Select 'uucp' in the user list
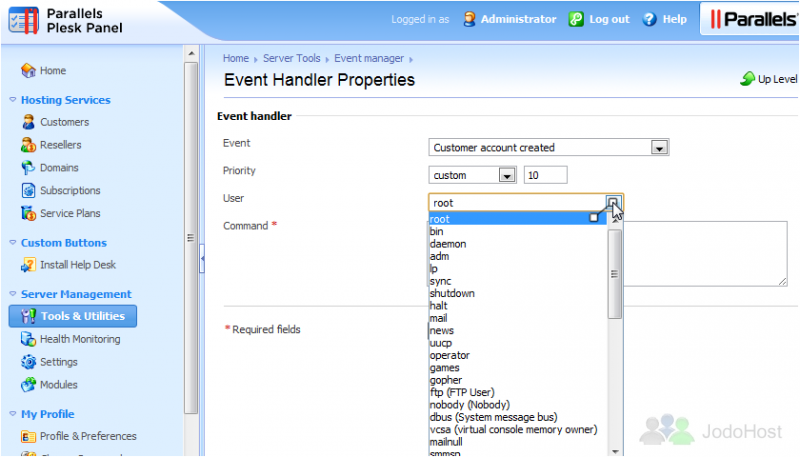The width and height of the screenshot is (800, 457). [518, 343]
